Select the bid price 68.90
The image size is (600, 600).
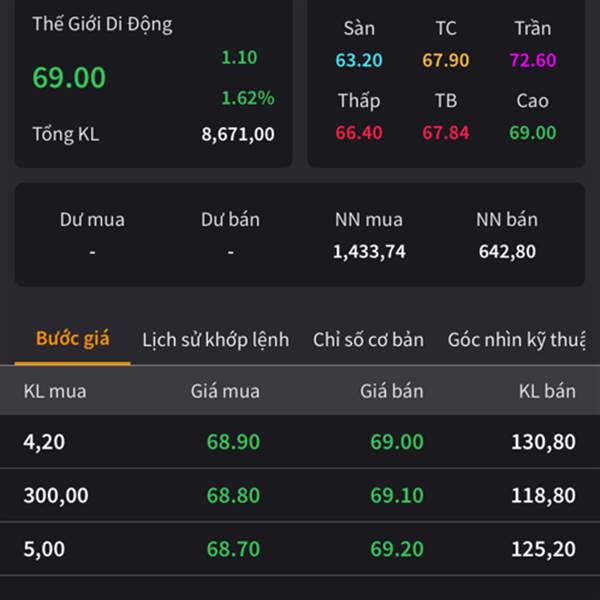point(233,442)
